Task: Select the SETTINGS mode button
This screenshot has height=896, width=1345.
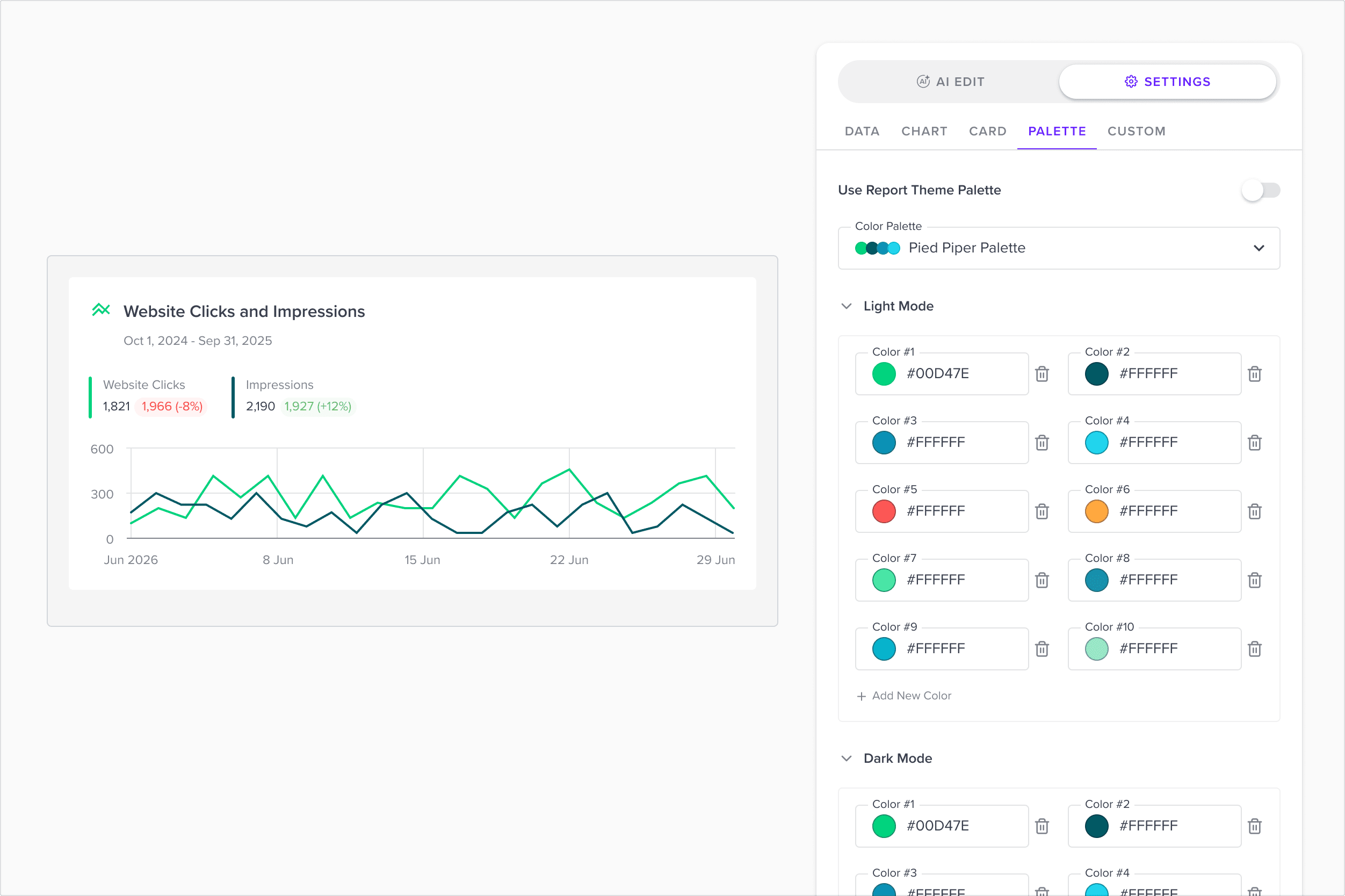Action: (1167, 82)
